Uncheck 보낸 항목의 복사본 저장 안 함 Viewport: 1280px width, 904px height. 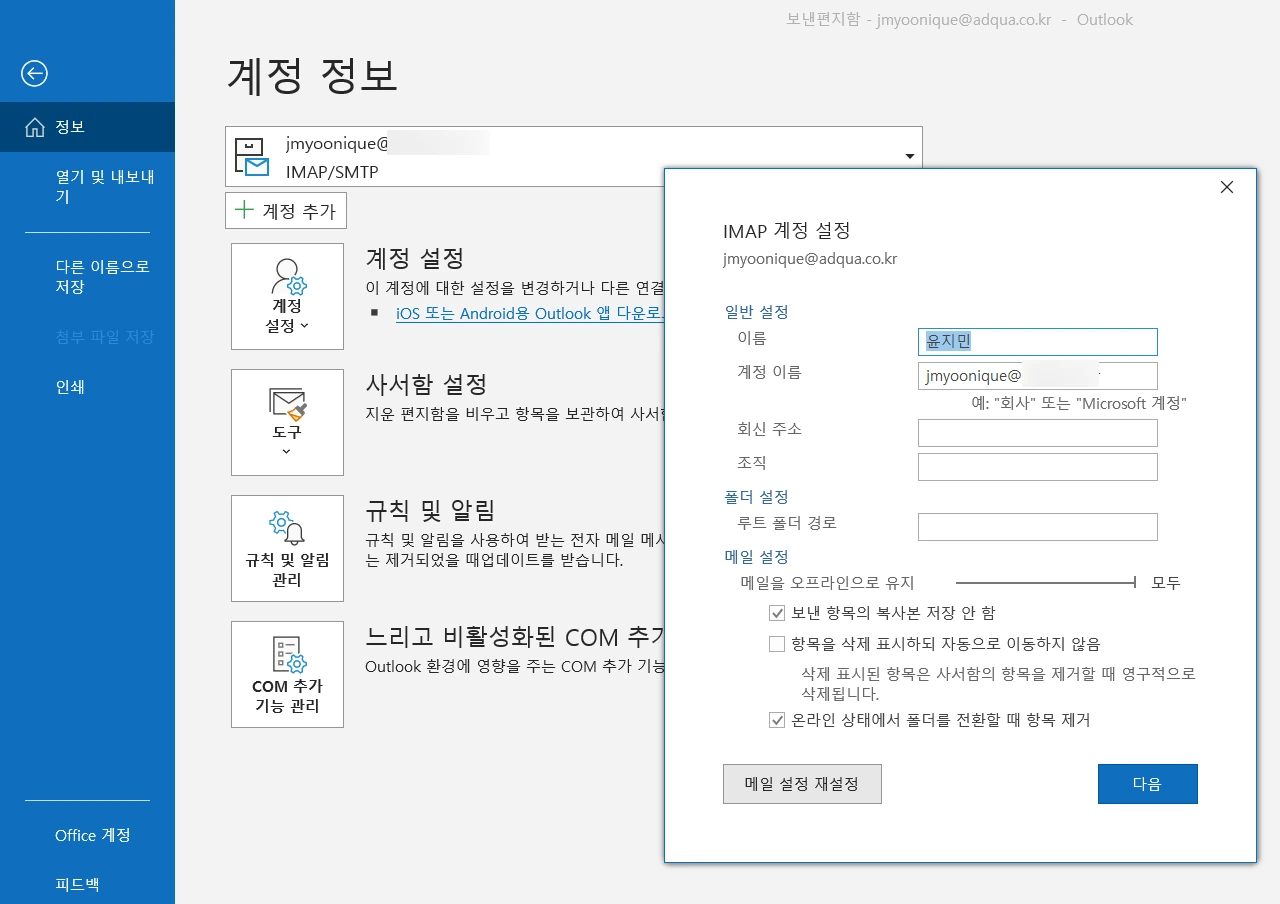(x=777, y=612)
